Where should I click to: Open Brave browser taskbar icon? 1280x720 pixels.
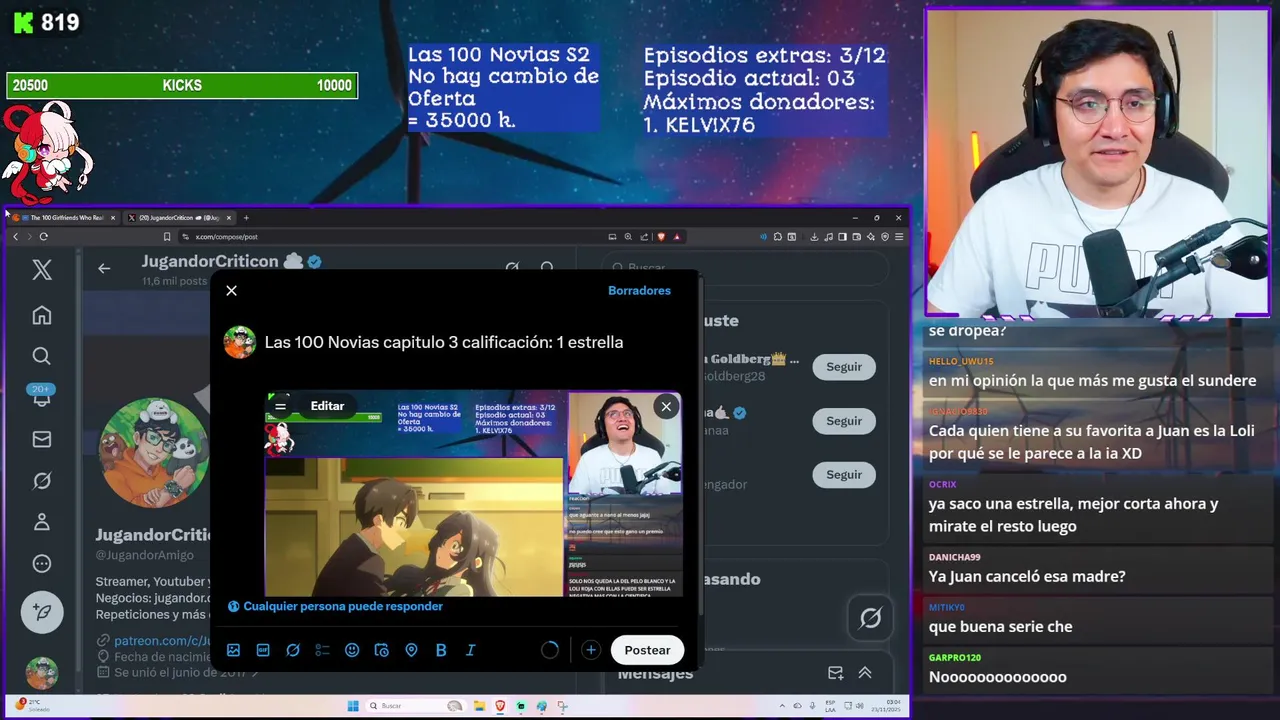501,706
